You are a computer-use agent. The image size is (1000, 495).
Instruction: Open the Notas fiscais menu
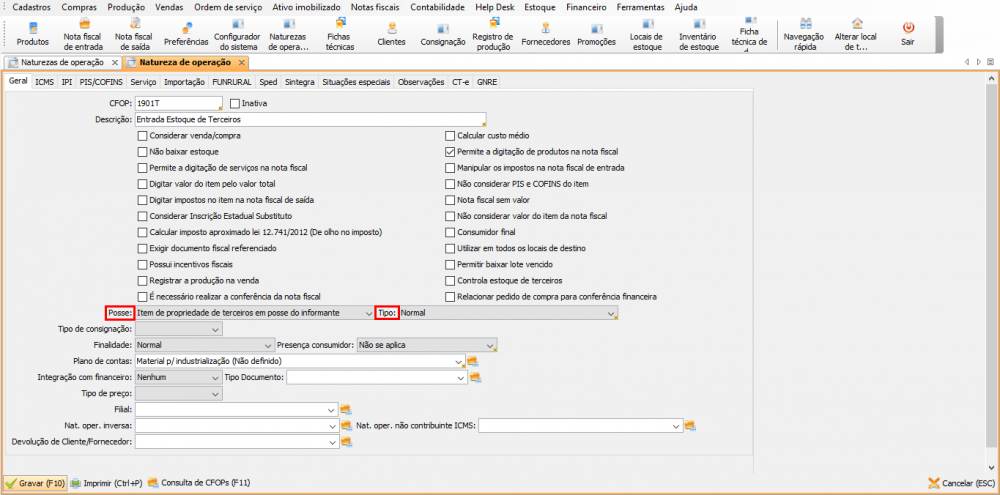click(x=375, y=7)
